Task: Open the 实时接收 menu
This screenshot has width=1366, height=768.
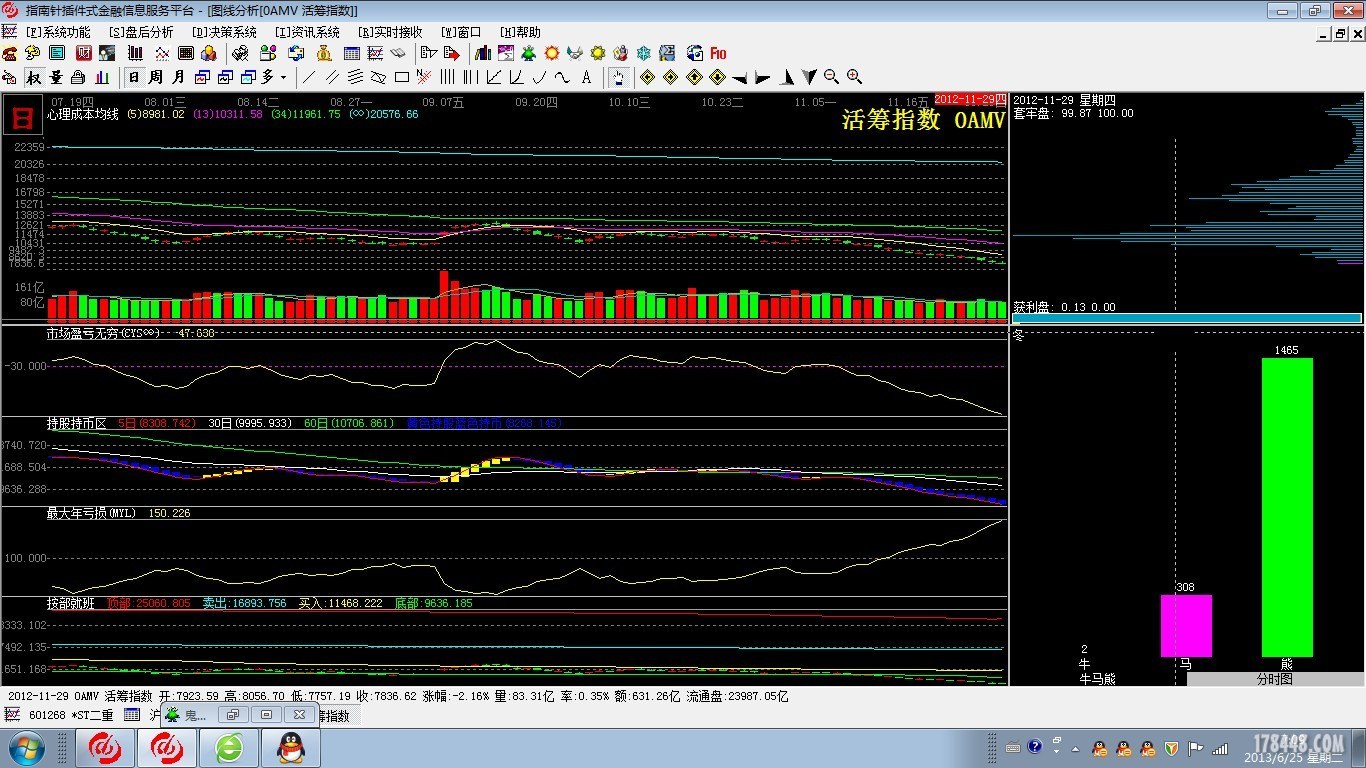Action: click(x=390, y=32)
